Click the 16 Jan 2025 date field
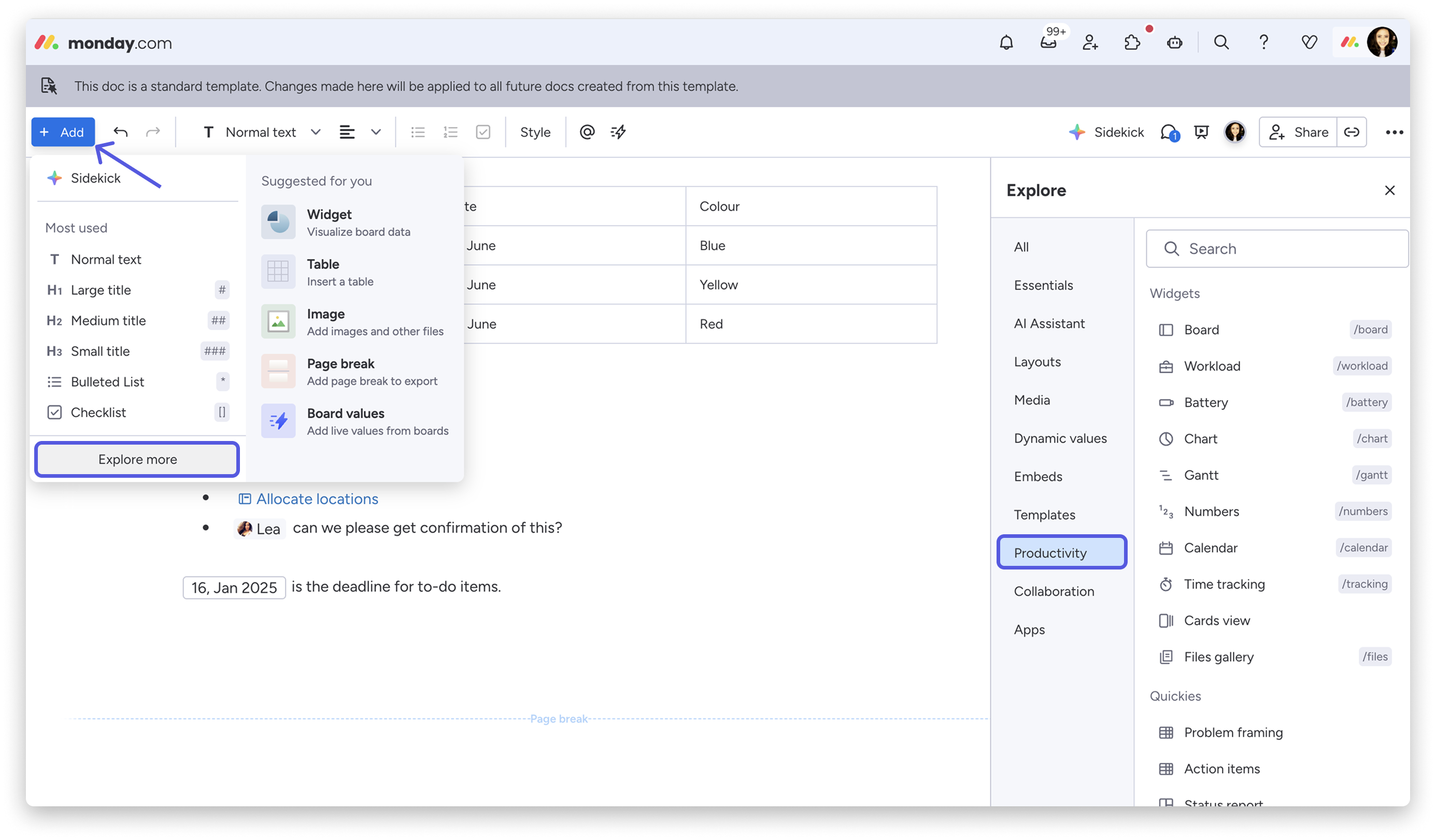 click(x=234, y=587)
